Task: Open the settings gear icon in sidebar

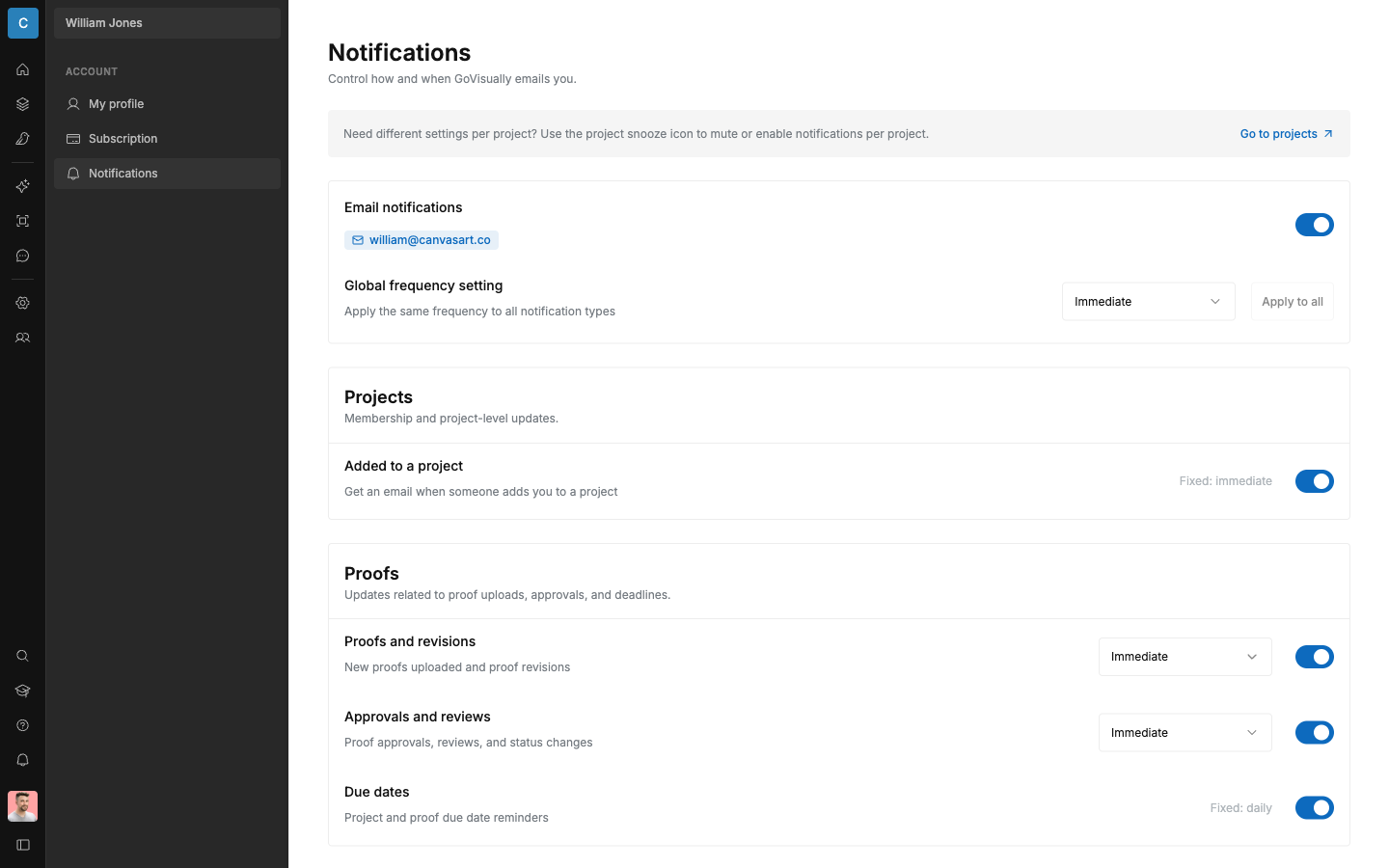Action: click(23, 303)
